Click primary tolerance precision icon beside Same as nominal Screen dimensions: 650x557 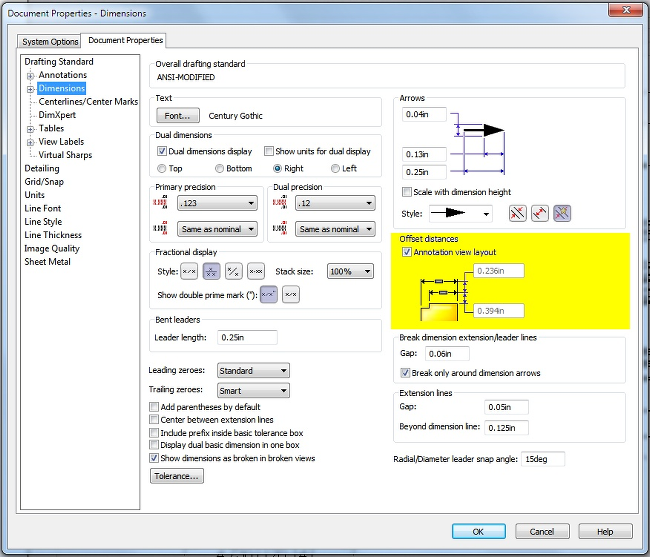[161, 228]
